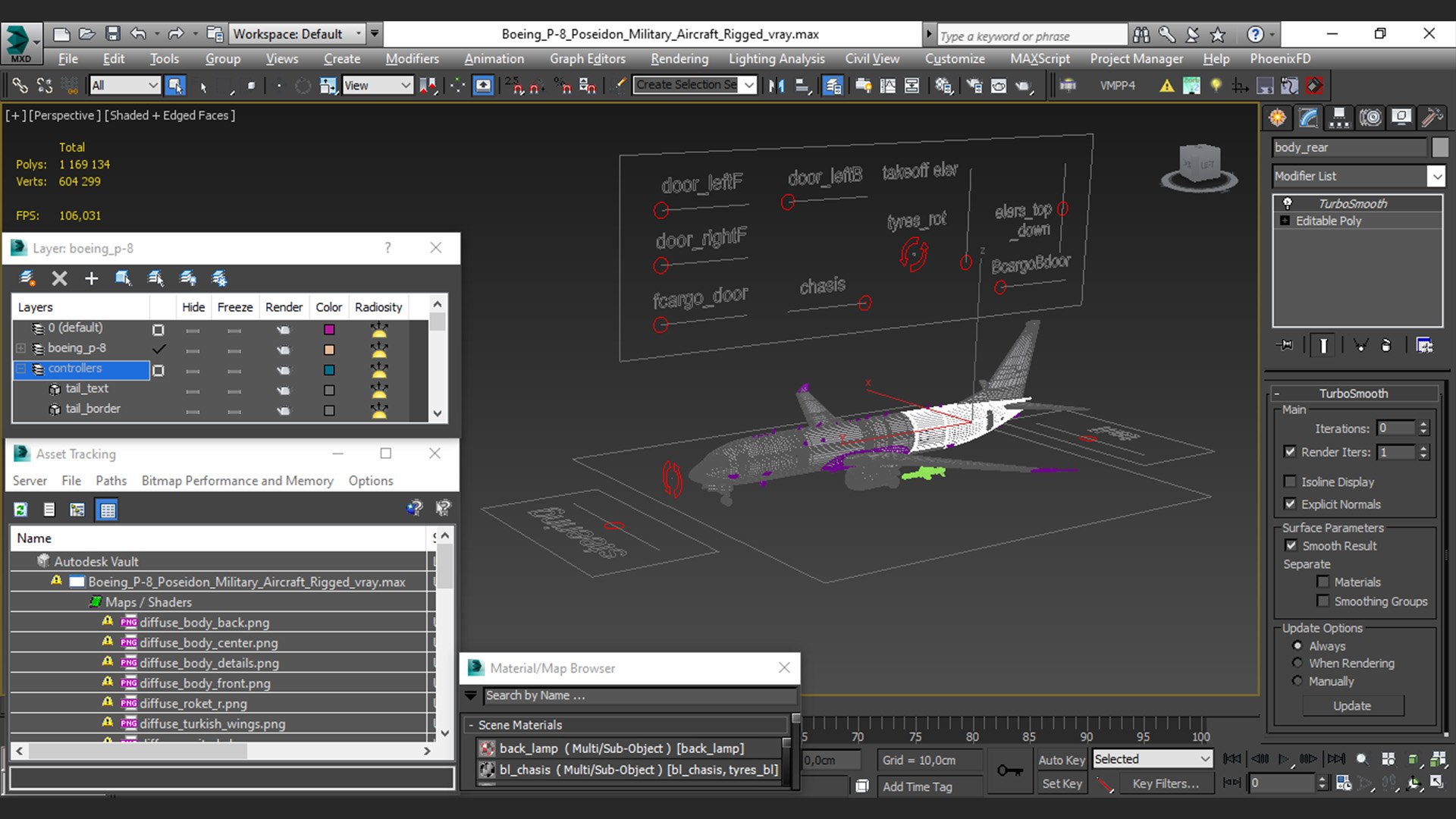This screenshot has width=1456, height=819.
Task: Enable Separate by Smoothing Groups checkbox
Action: [1323, 601]
